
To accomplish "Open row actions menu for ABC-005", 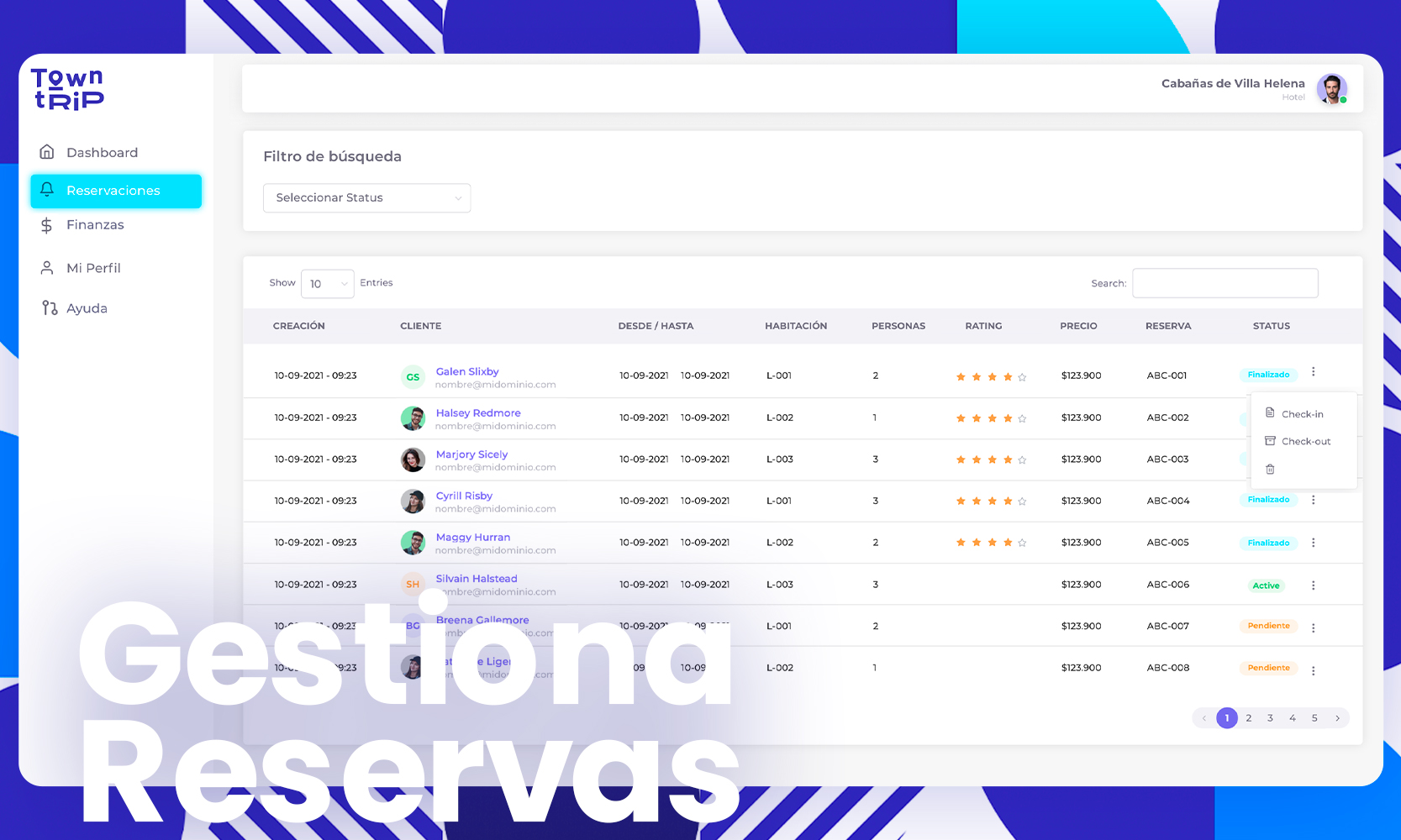I will point(1314,543).
